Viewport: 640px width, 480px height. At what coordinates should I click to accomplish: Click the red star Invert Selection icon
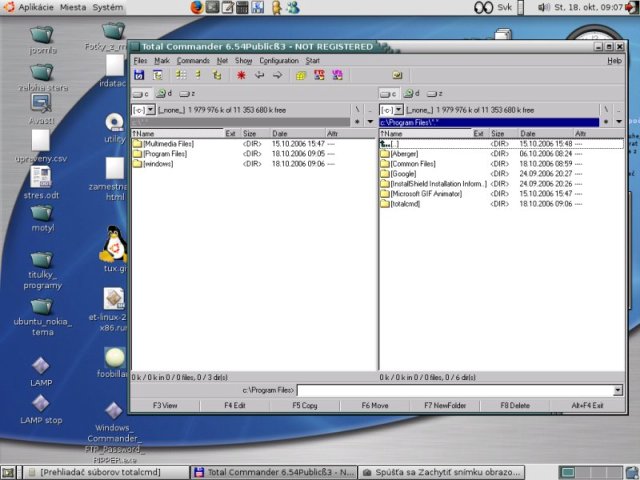pyautogui.click(x=242, y=75)
